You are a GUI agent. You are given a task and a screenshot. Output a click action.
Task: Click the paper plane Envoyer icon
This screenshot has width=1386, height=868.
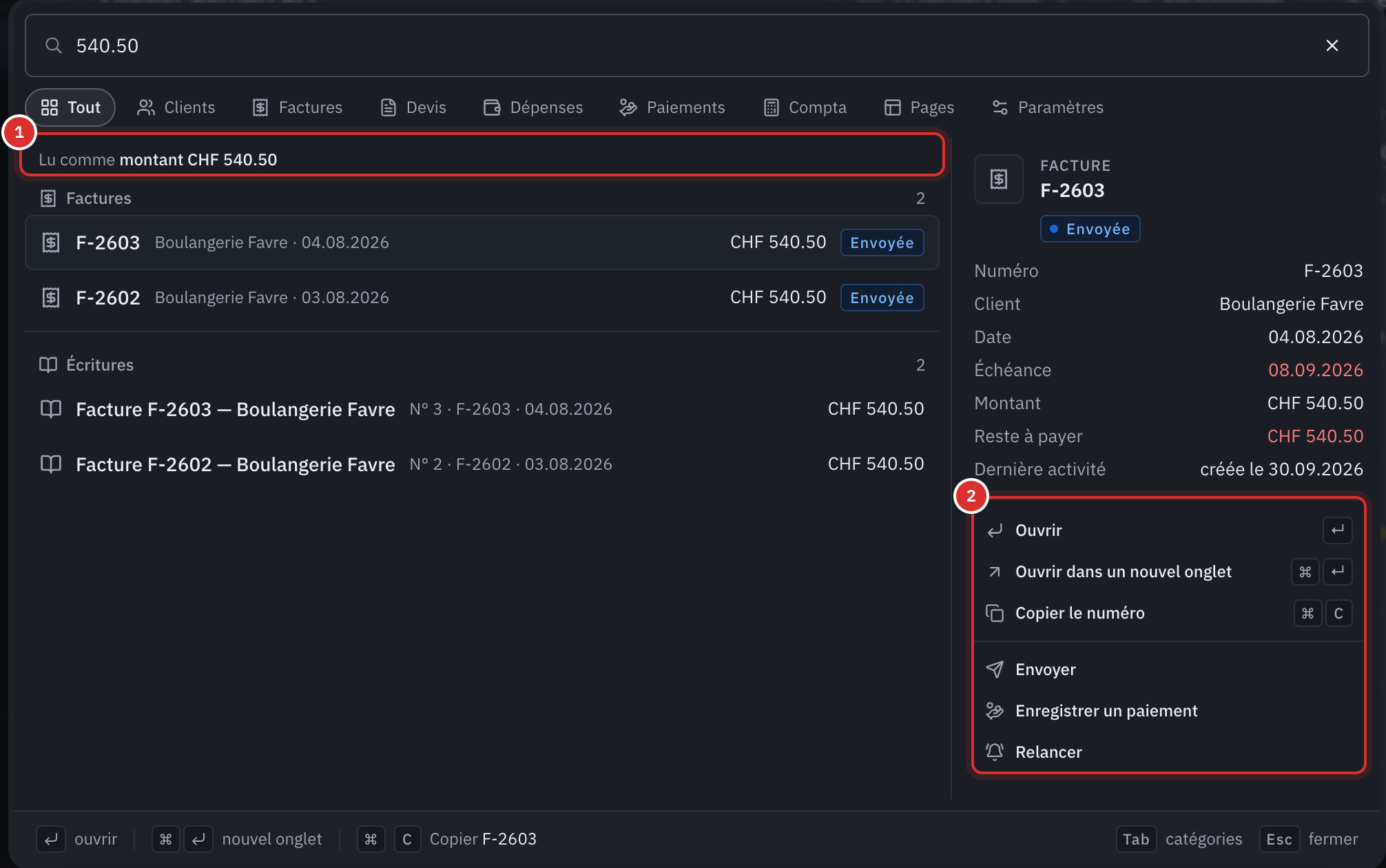[994, 670]
